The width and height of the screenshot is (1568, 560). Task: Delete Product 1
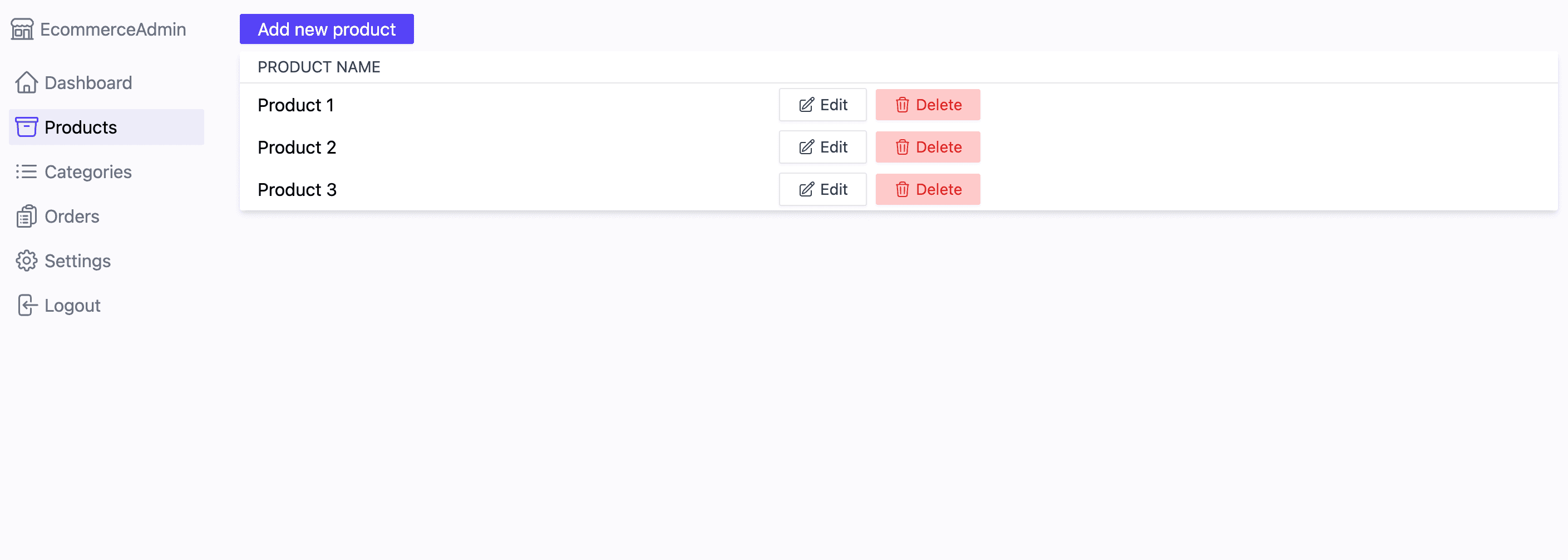coord(928,104)
